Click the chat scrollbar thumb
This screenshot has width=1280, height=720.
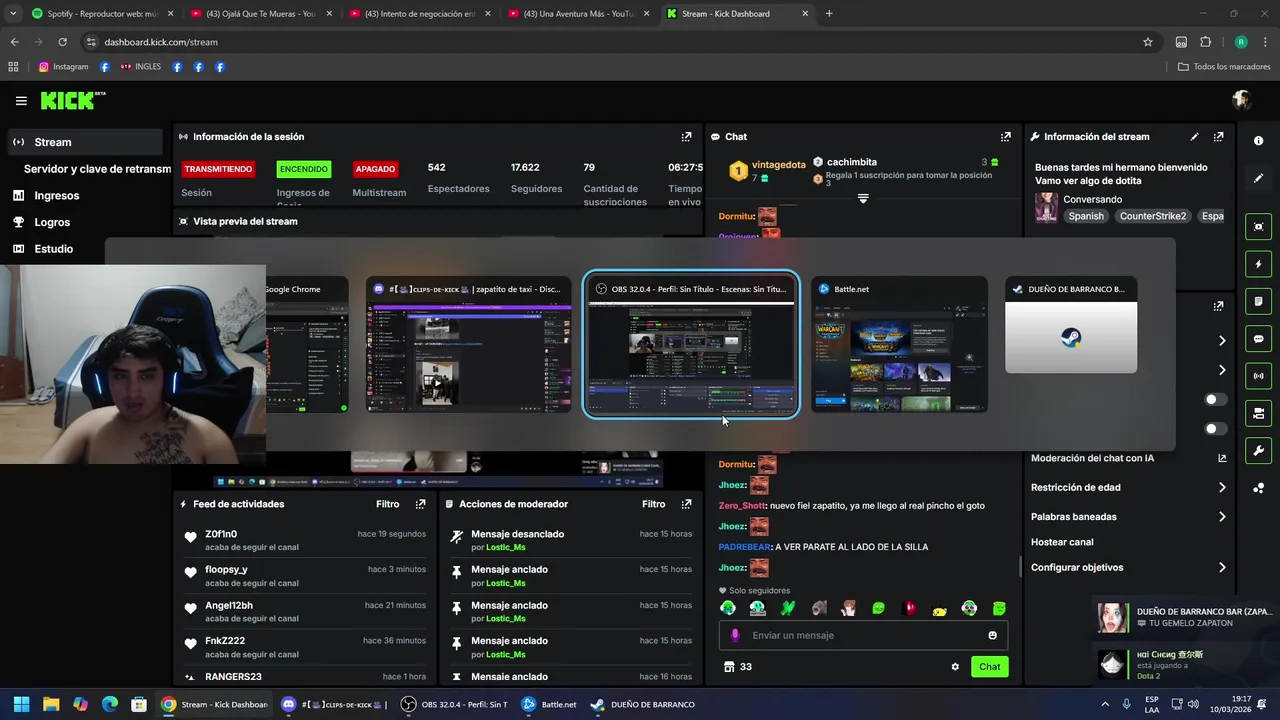pyautogui.click(x=1020, y=566)
